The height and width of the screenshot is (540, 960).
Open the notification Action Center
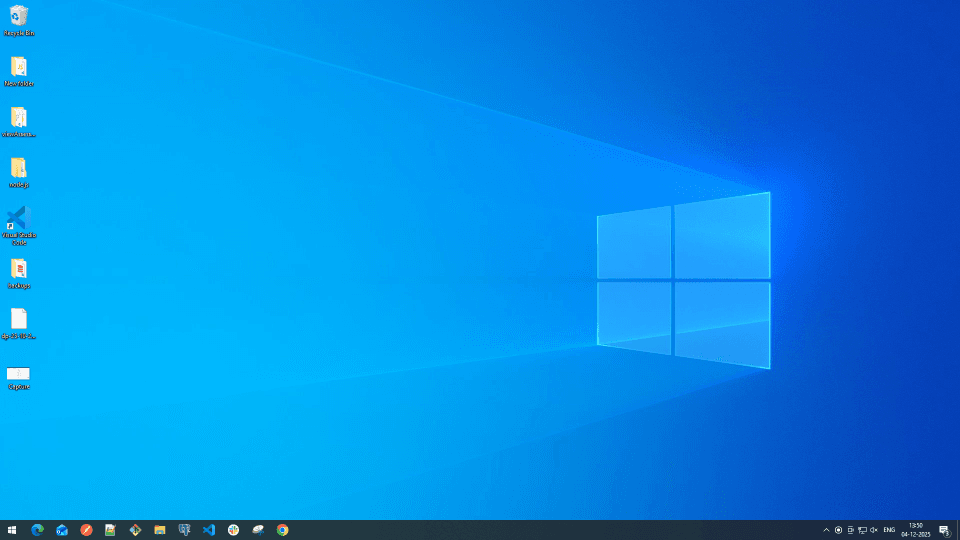click(944, 530)
